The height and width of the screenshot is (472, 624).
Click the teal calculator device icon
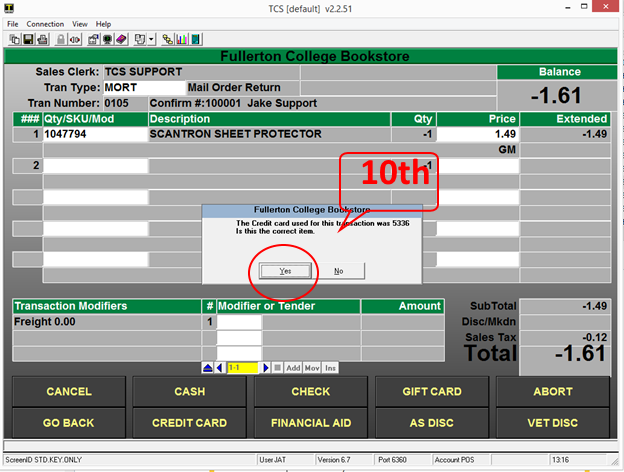pyautogui.click(x=196, y=39)
